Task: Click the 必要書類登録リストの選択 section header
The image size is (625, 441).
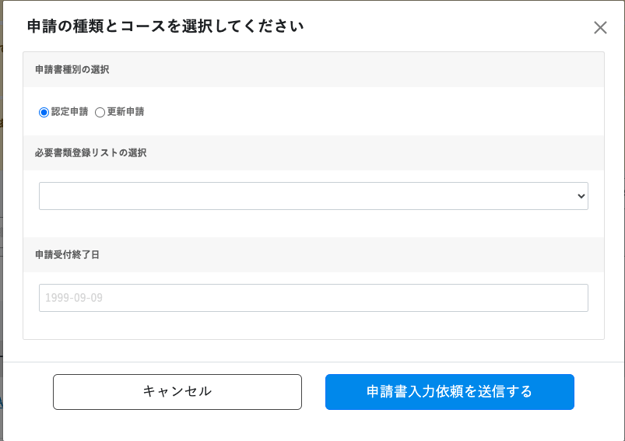Action: pos(91,153)
